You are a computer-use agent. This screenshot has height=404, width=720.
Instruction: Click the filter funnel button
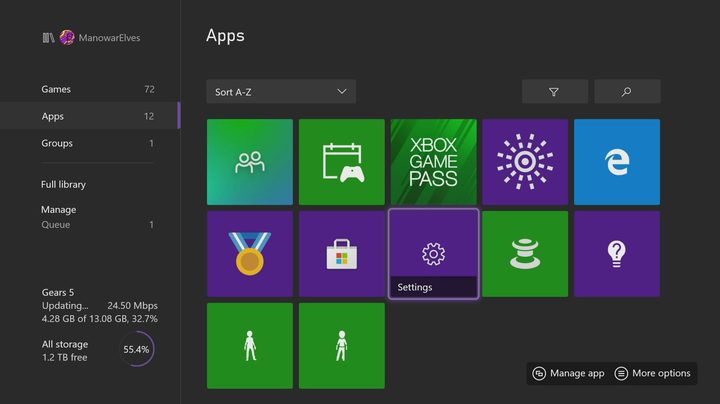[x=555, y=91]
